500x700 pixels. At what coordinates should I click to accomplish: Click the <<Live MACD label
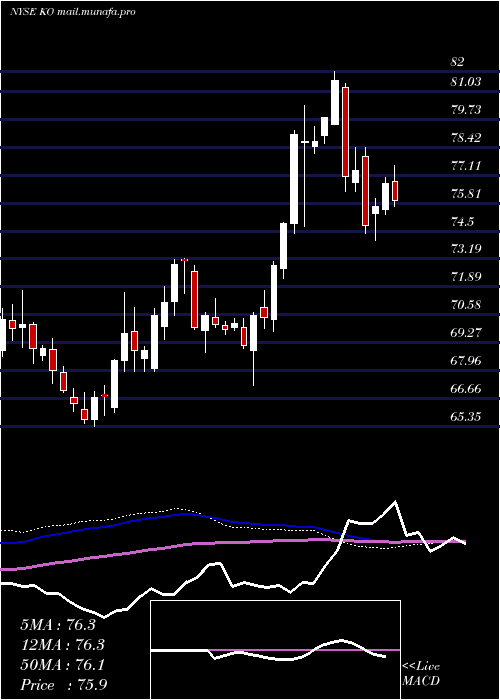[x=421, y=674]
